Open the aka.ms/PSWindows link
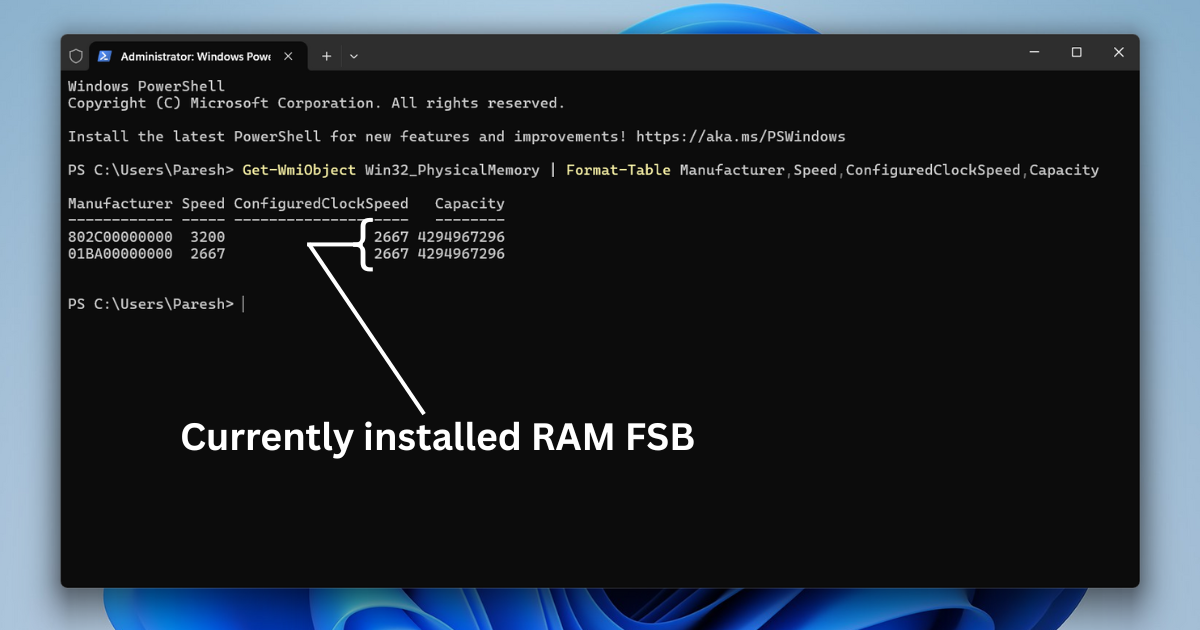Image resolution: width=1200 pixels, height=630 pixels. click(740, 136)
